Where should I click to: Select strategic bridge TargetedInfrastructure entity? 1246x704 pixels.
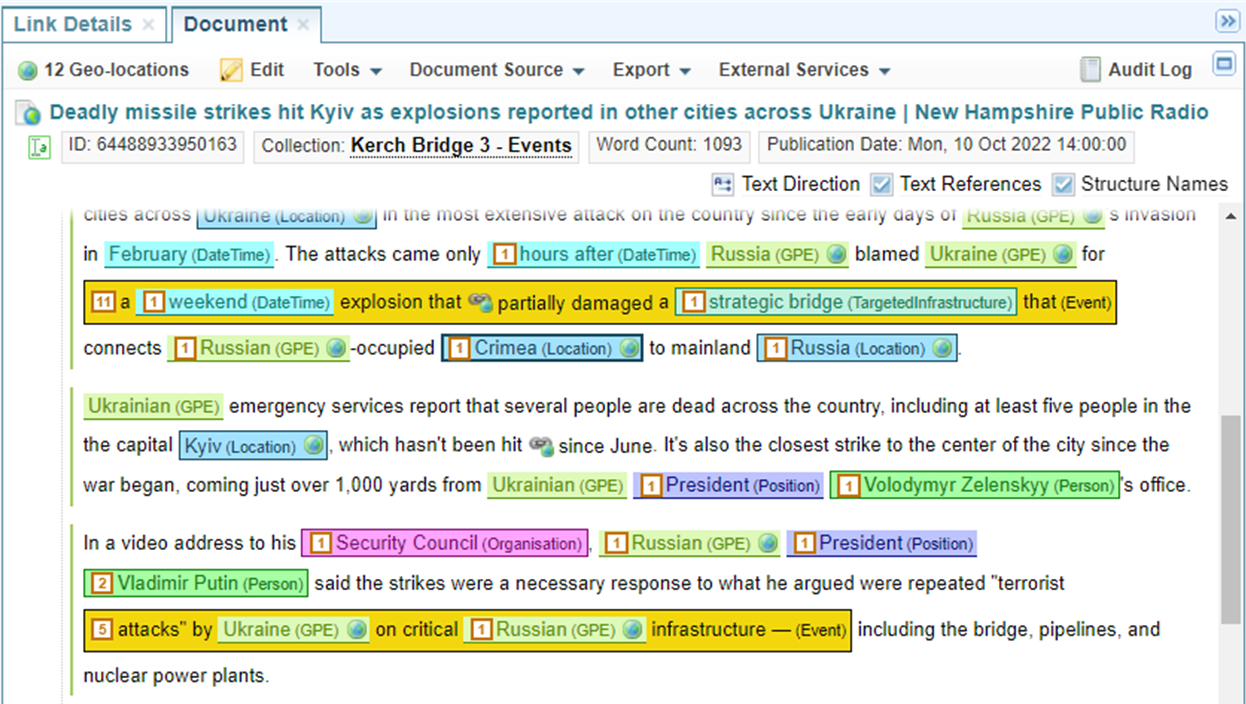pos(846,302)
